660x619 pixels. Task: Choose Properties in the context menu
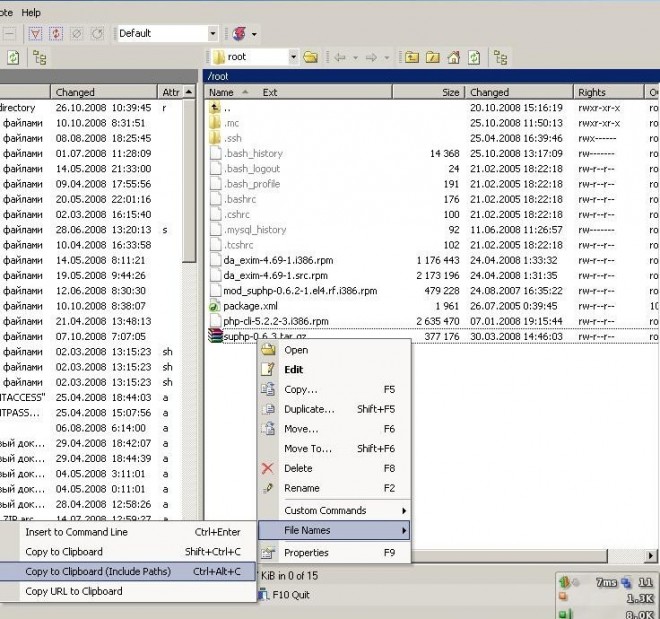[x=306, y=552]
